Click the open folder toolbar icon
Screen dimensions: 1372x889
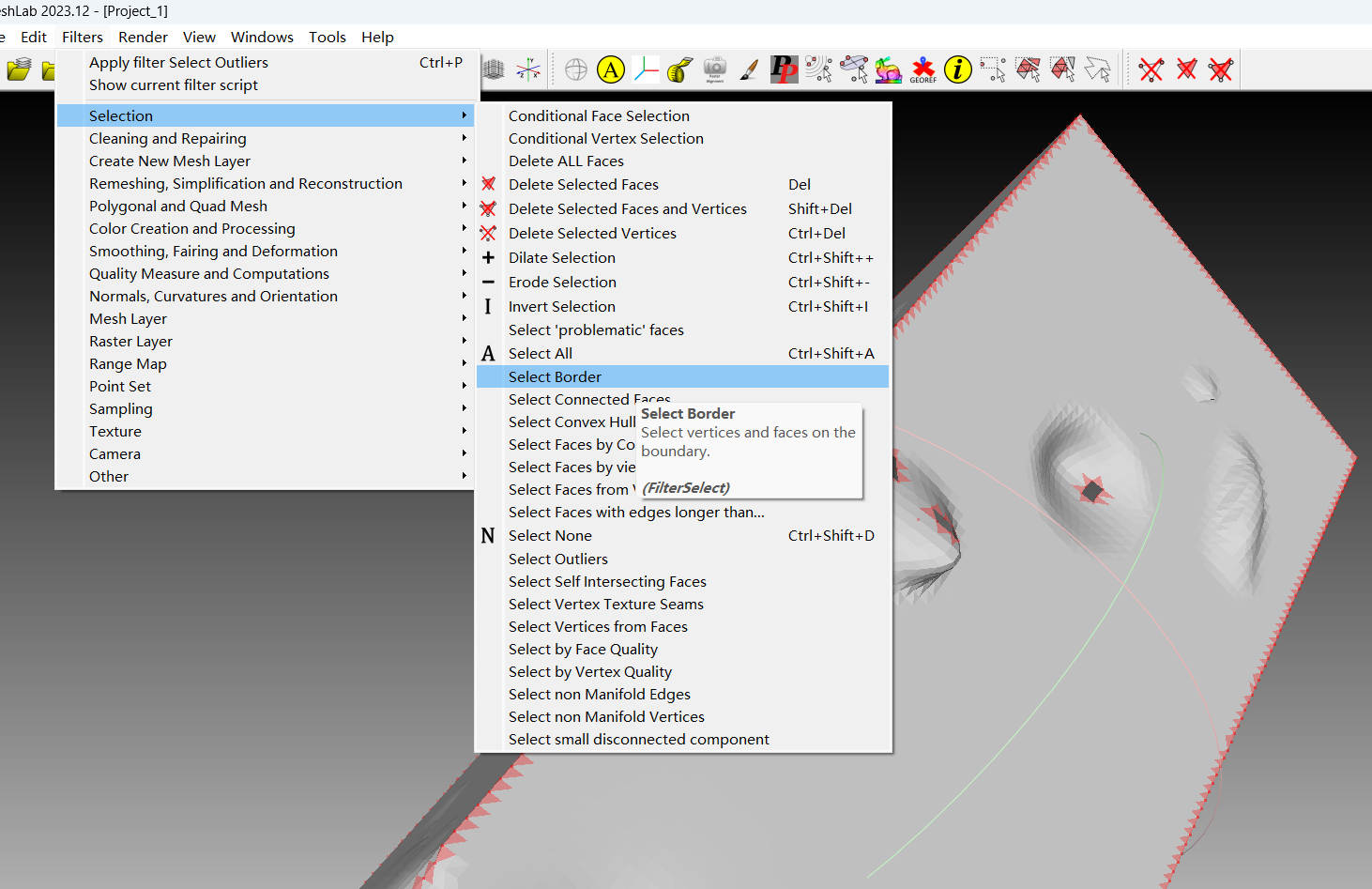tap(19, 69)
